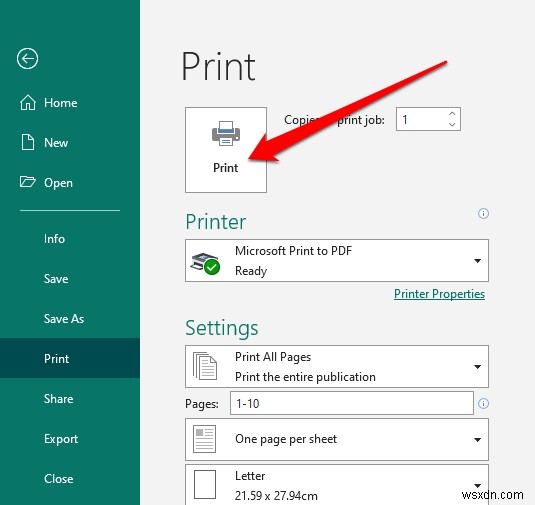Open the Microsoft Print to PDF printer dropdown
Screen dimensions: 535x505
(x=477, y=261)
